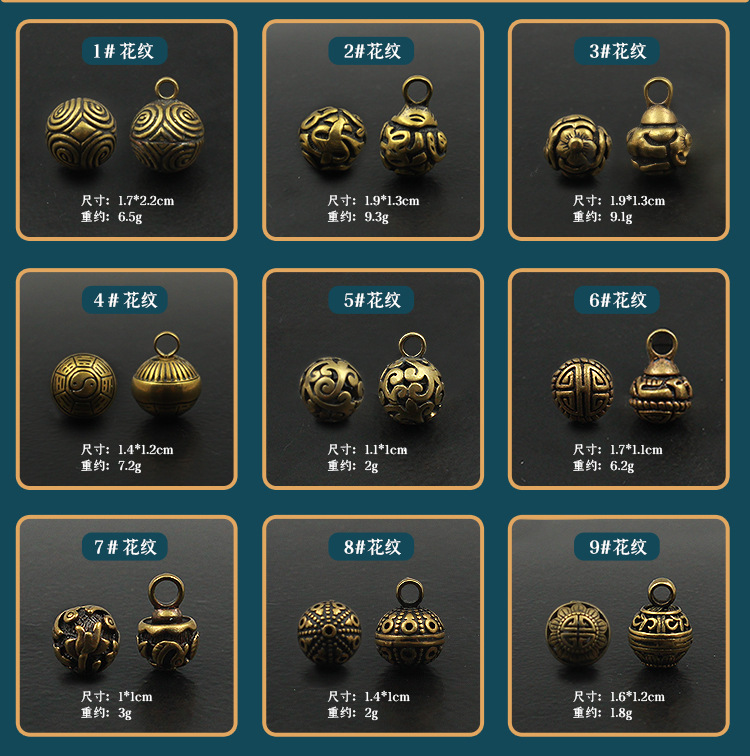Pick the 7# 花纹 label badge

point(124,547)
